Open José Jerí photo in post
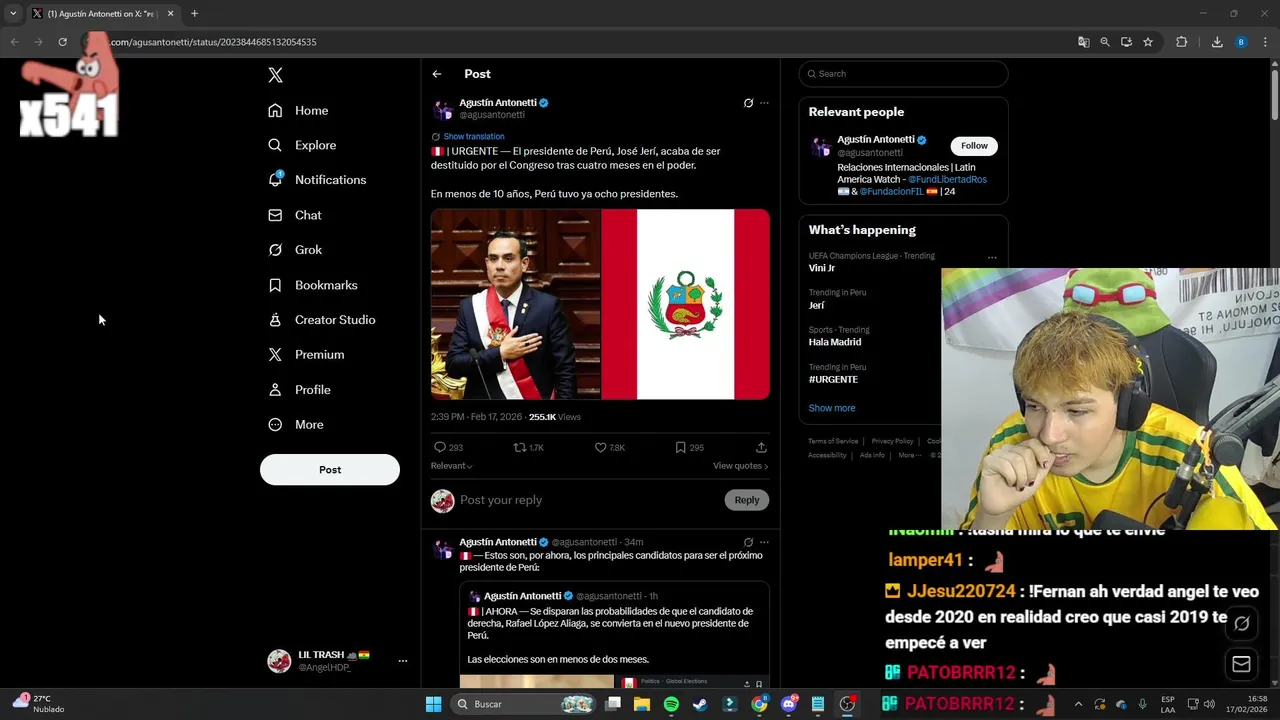This screenshot has width=1280, height=720. point(515,304)
